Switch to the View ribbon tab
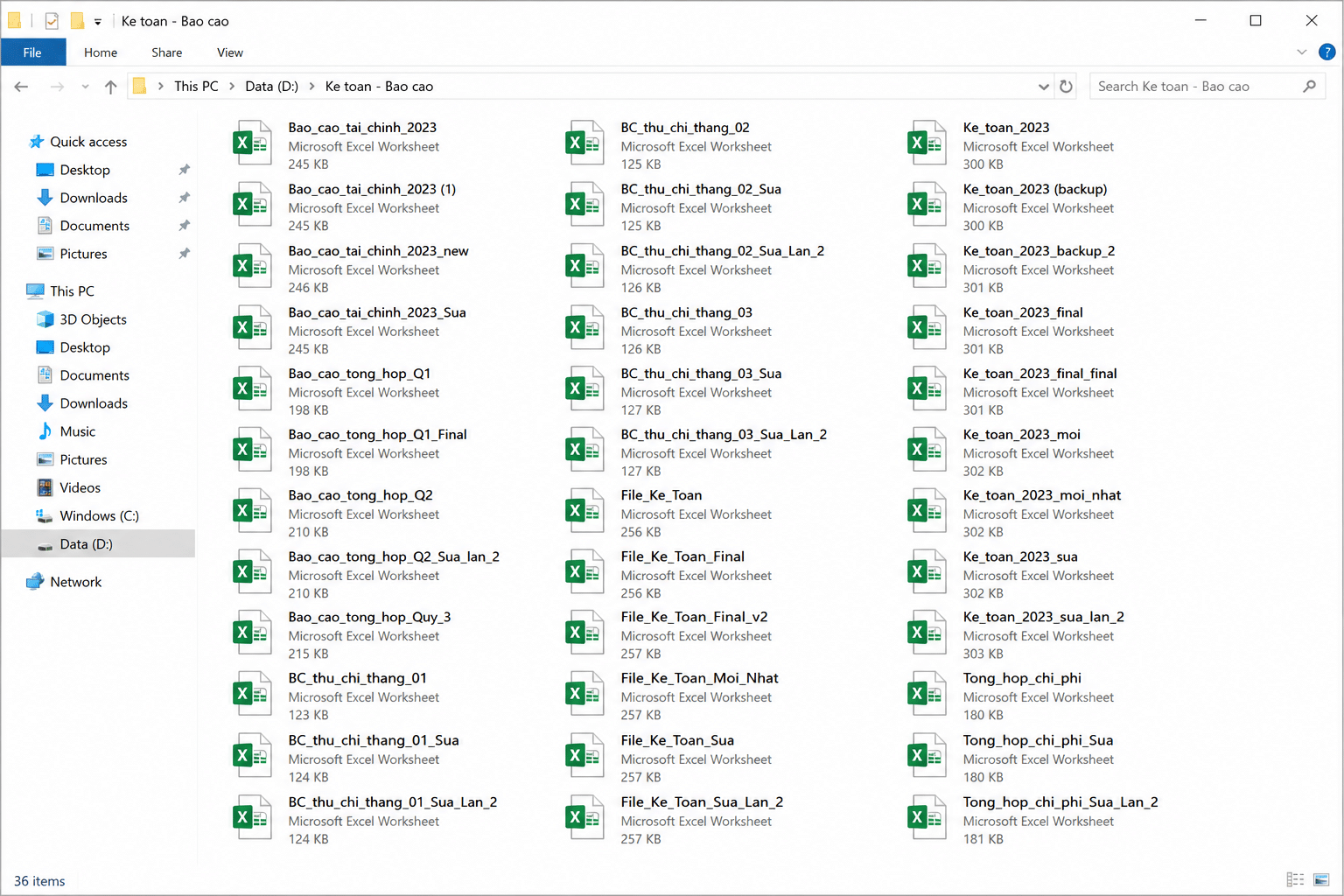The image size is (1344, 896). tap(230, 52)
